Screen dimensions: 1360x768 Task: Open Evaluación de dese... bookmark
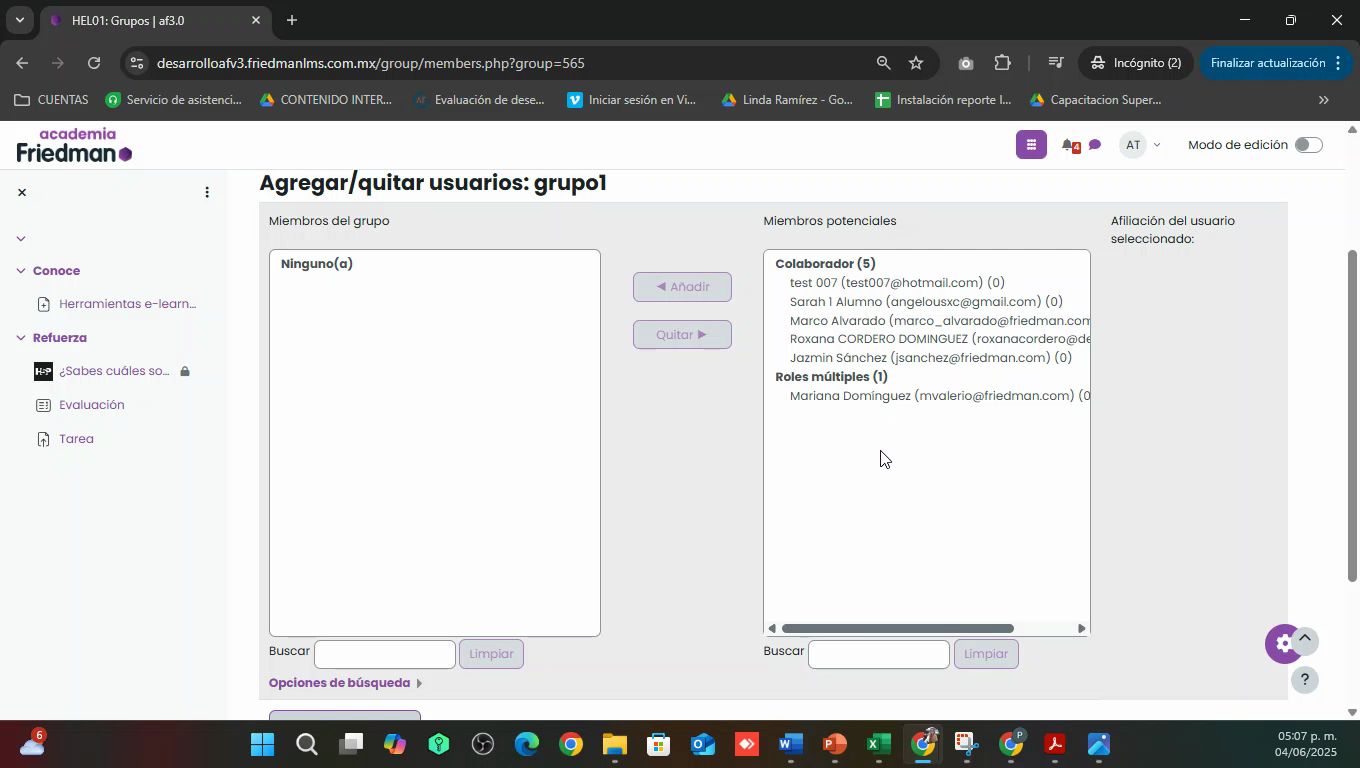pyautogui.click(x=479, y=100)
